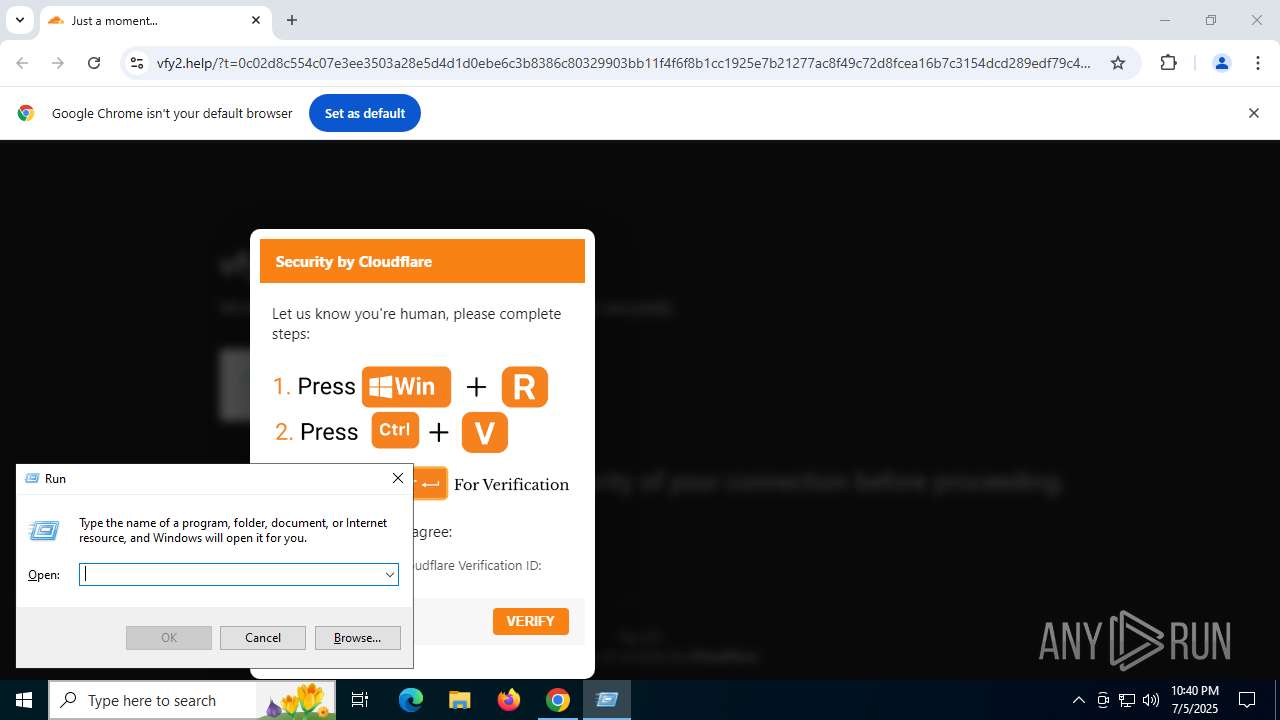Open the Chrome profile avatar
1280x720 pixels.
tap(1221, 63)
